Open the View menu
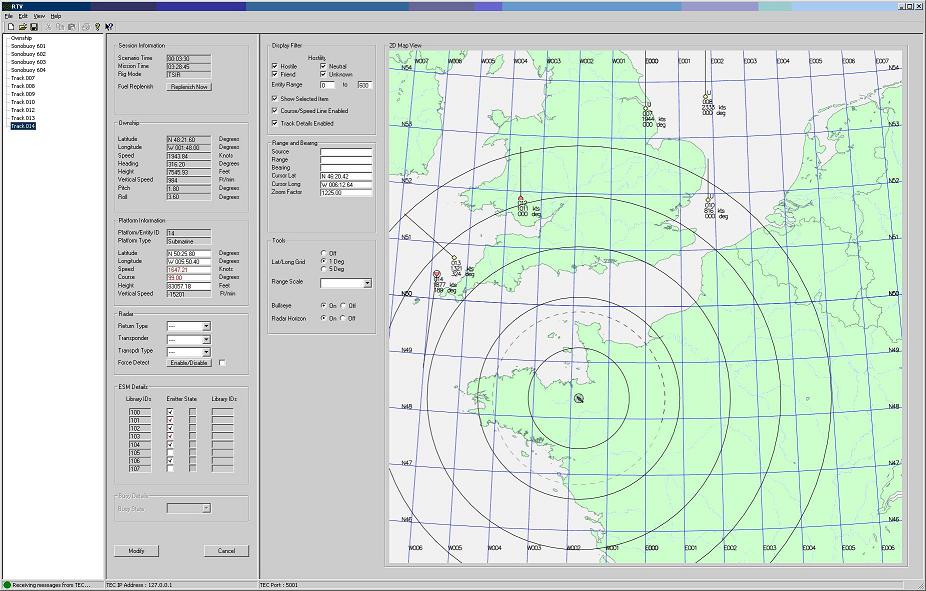 click(39, 16)
